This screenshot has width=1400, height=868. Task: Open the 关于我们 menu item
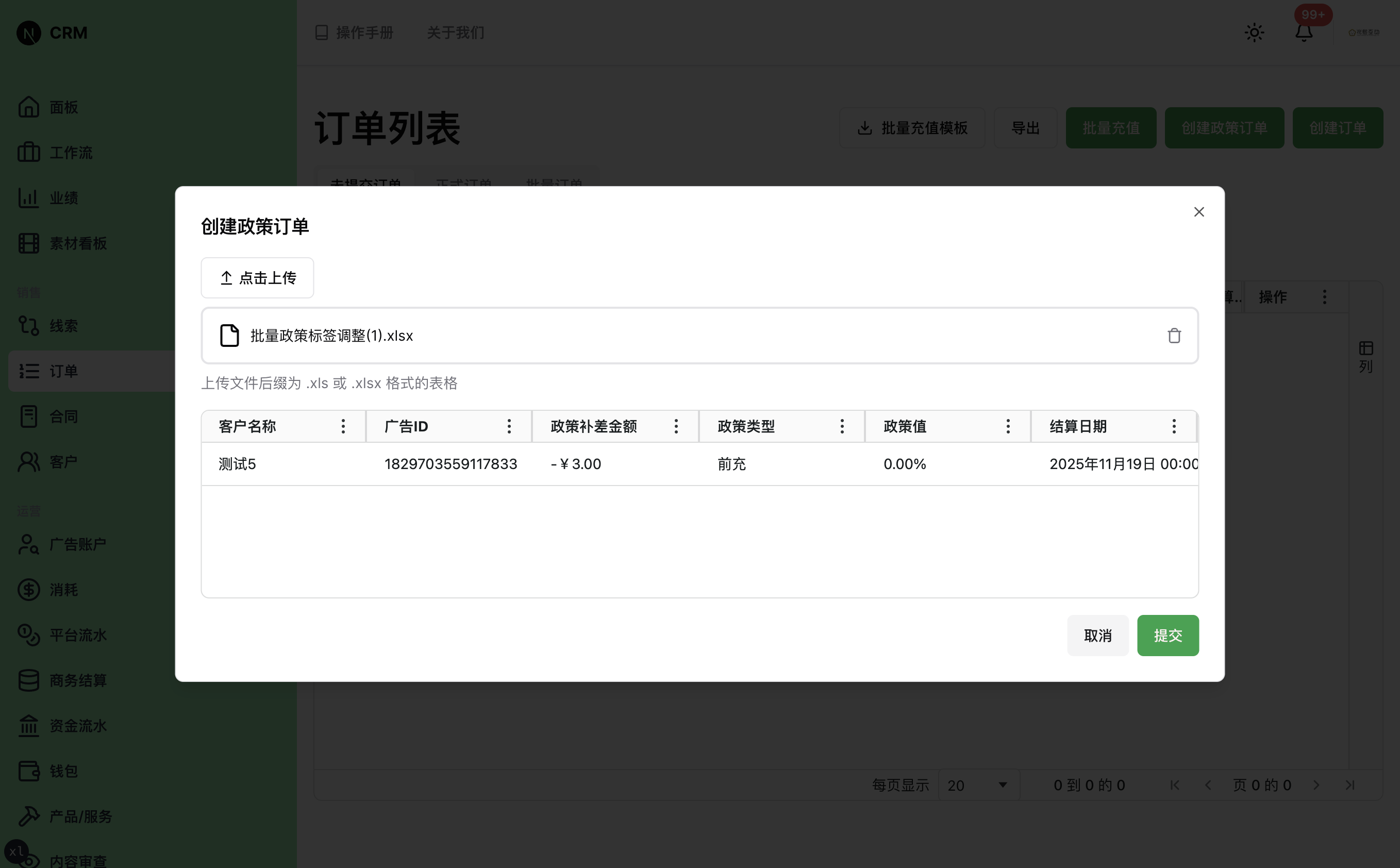coord(455,32)
